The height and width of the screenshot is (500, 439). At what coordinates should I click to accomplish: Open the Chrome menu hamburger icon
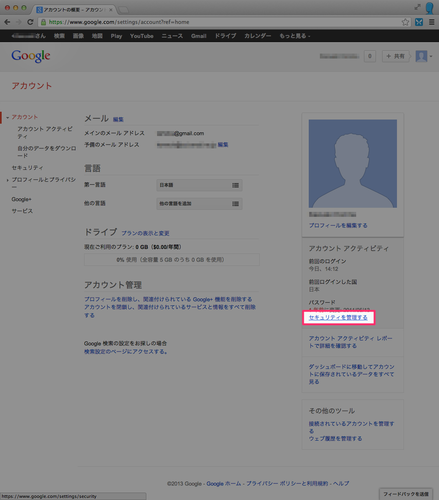pos(432,22)
